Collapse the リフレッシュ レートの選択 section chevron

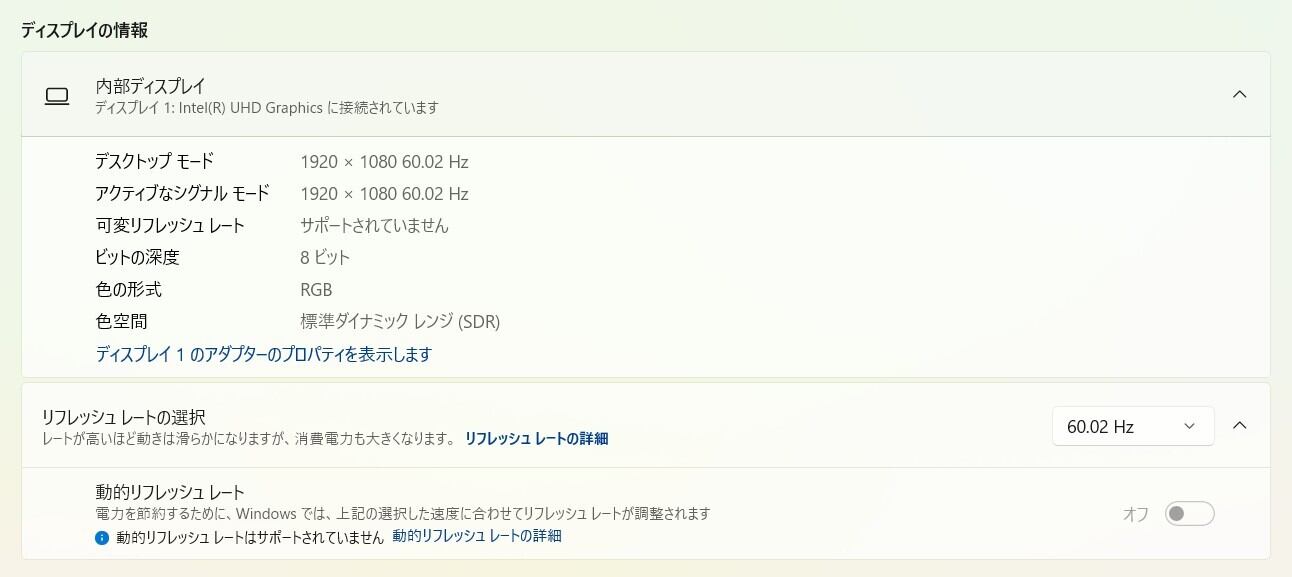1239,425
